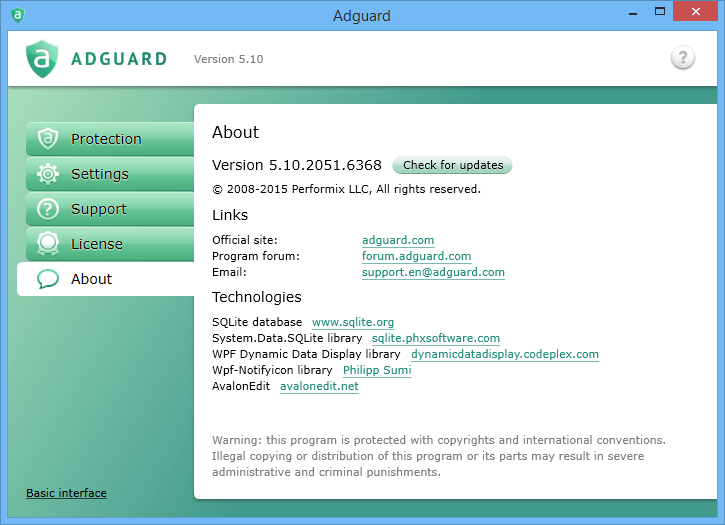The image size is (725, 525).
Task: Click the support.en@adguard.com email link
Action: (433, 272)
